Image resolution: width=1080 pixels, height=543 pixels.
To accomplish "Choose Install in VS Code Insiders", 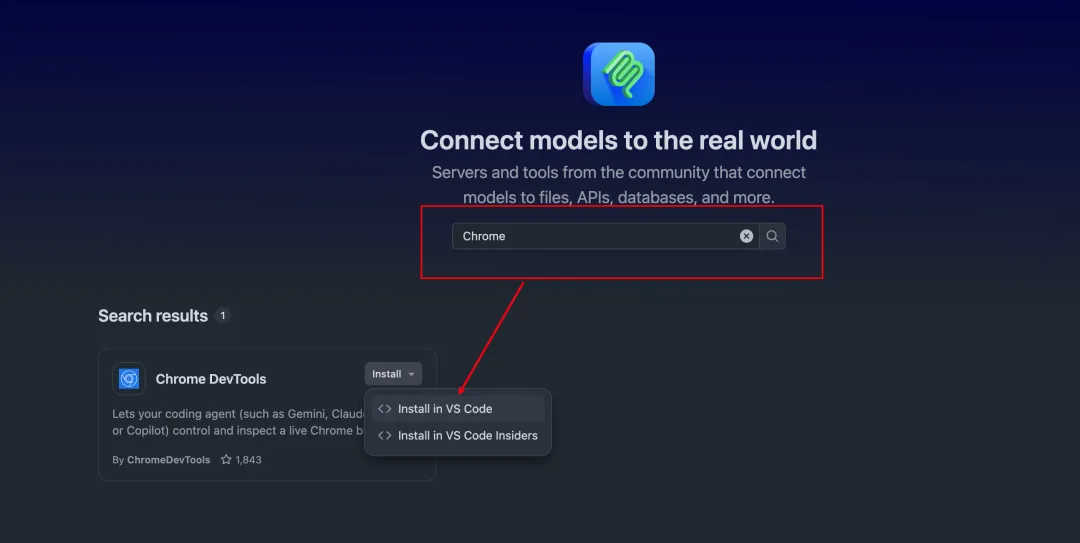I will [x=458, y=436].
